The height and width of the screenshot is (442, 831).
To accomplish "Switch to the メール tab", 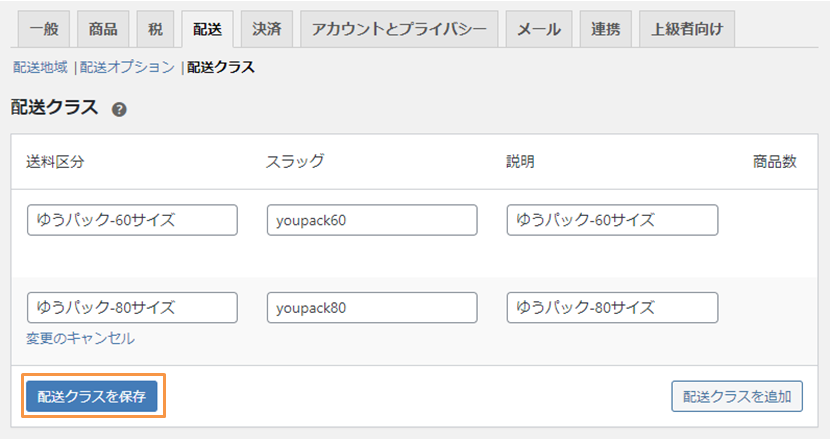I will pos(538,29).
